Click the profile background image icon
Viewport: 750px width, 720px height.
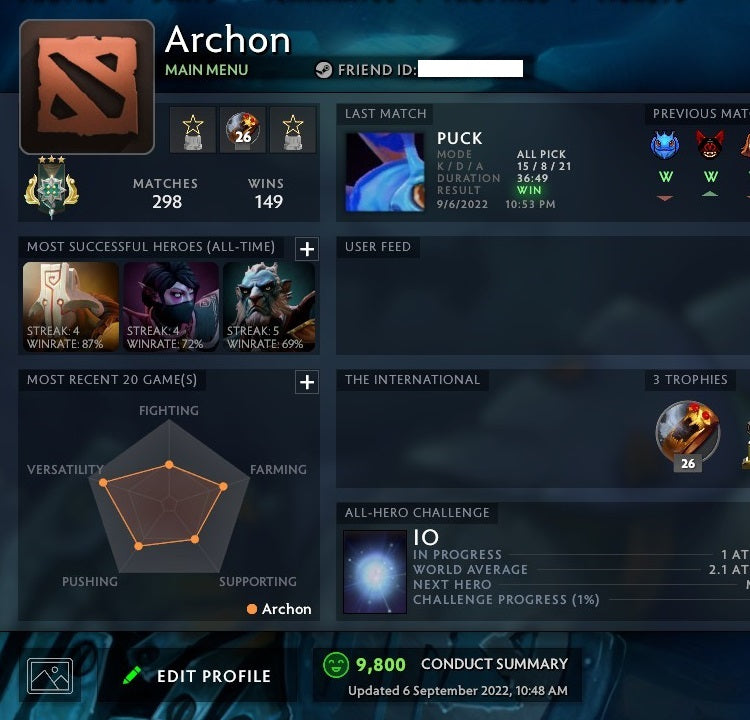point(50,676)
